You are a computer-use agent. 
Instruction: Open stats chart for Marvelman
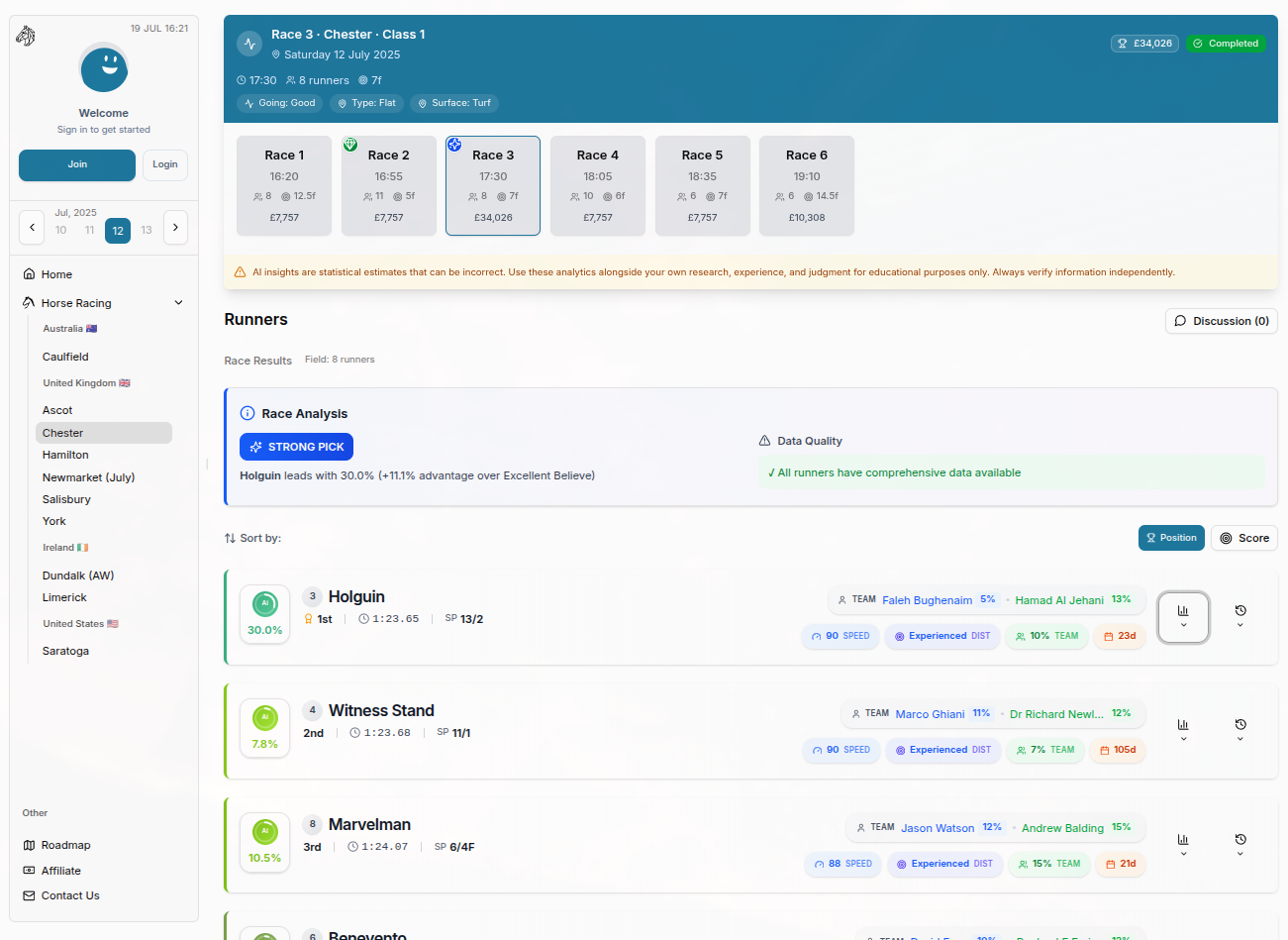(1183, 845)
